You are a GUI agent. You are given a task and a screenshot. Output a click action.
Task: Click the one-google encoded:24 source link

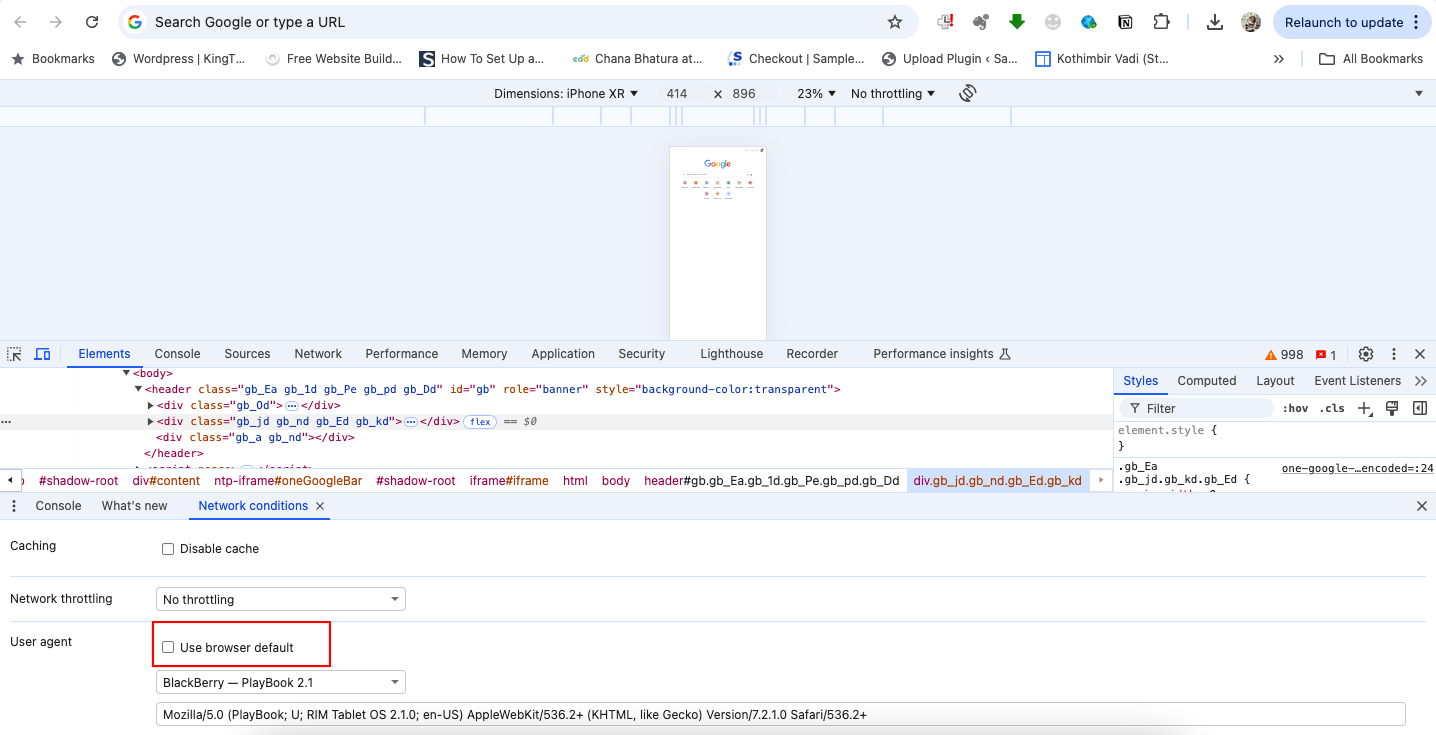pyautogui.click(x=1357, y=468)
